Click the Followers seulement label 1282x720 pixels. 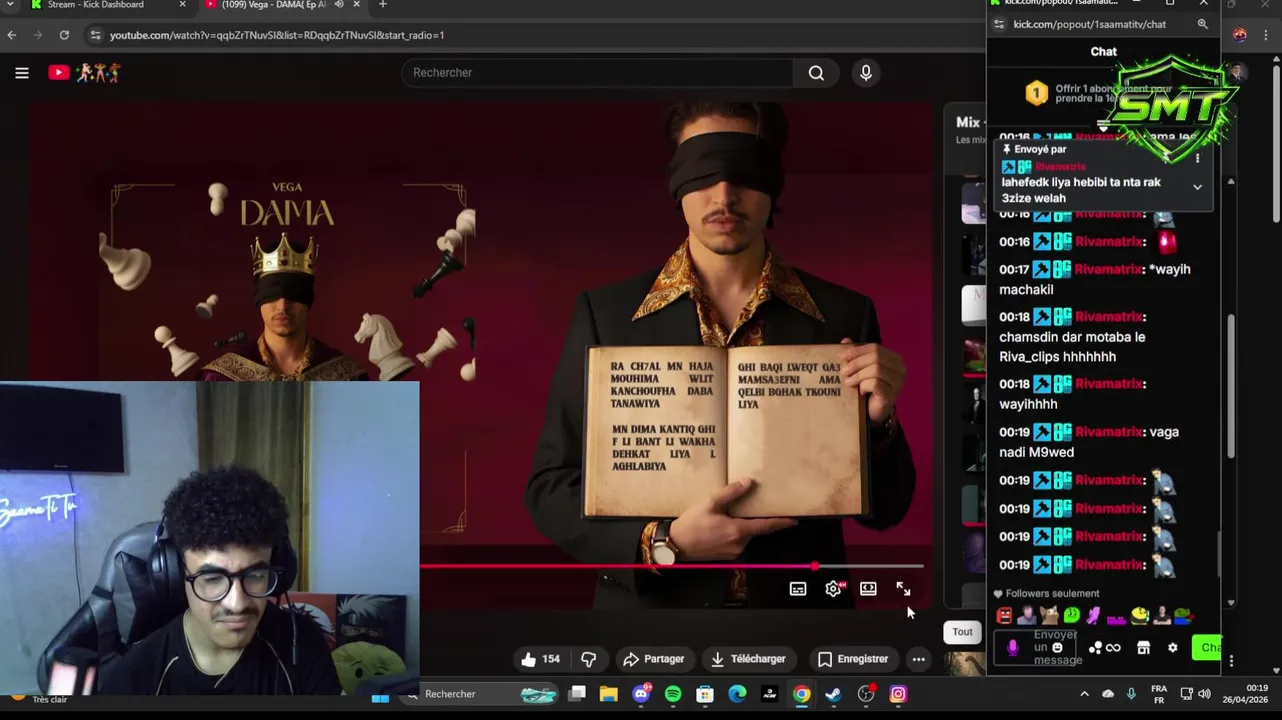1052,594
